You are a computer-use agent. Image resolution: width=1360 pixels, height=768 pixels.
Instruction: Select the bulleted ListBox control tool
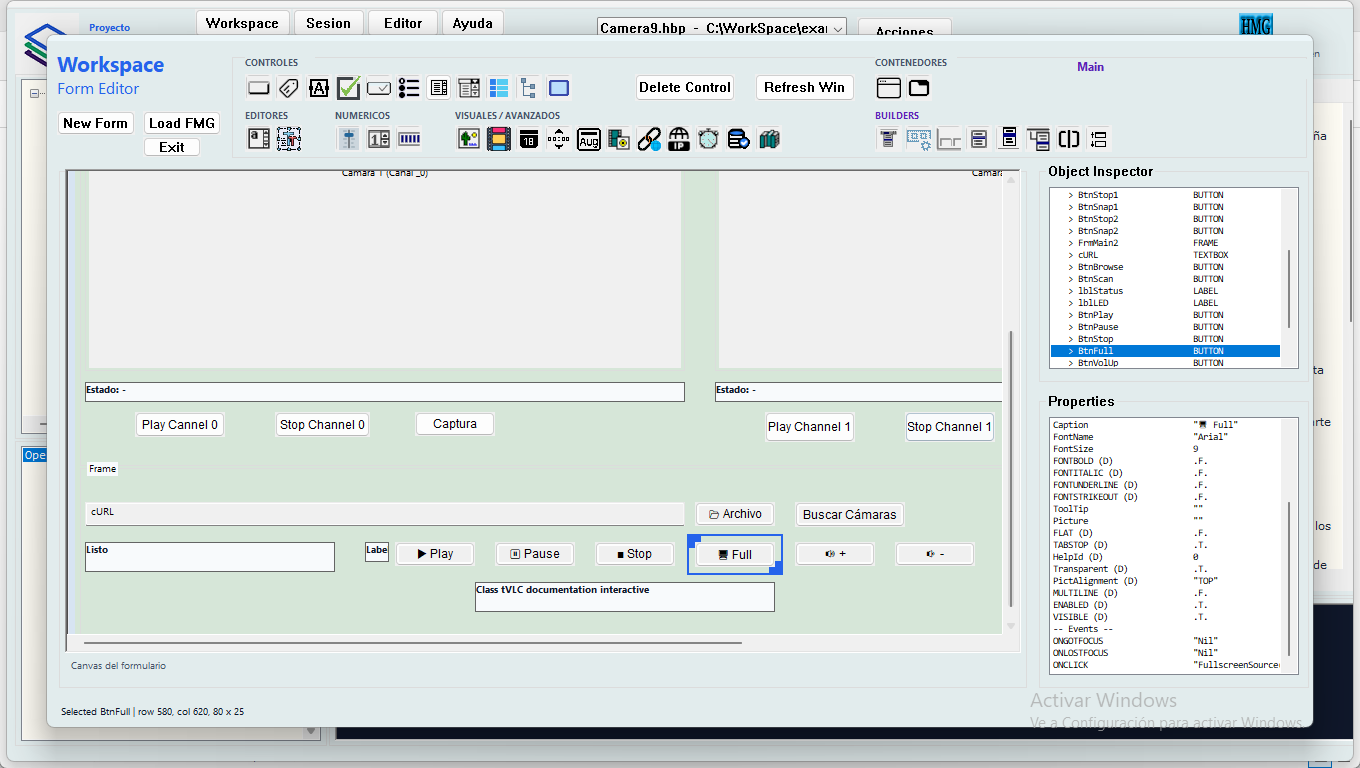409,88
